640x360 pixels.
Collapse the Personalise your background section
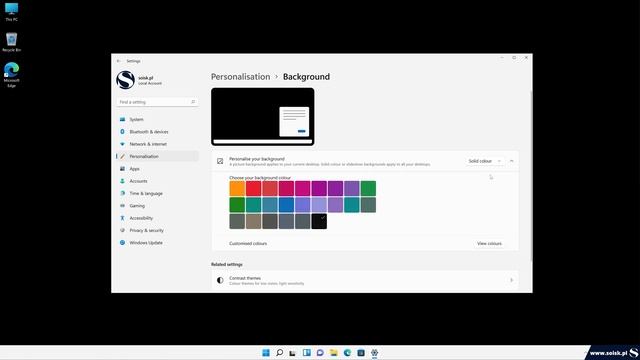(511, 161)
